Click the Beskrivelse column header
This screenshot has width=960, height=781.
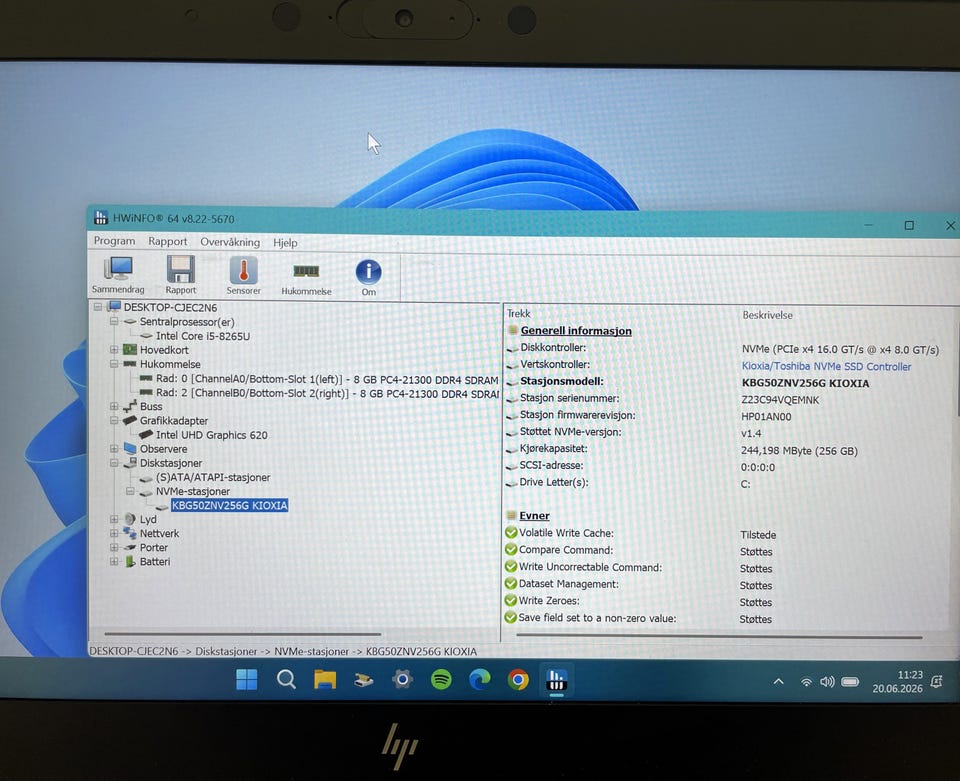tap(767, 315)
